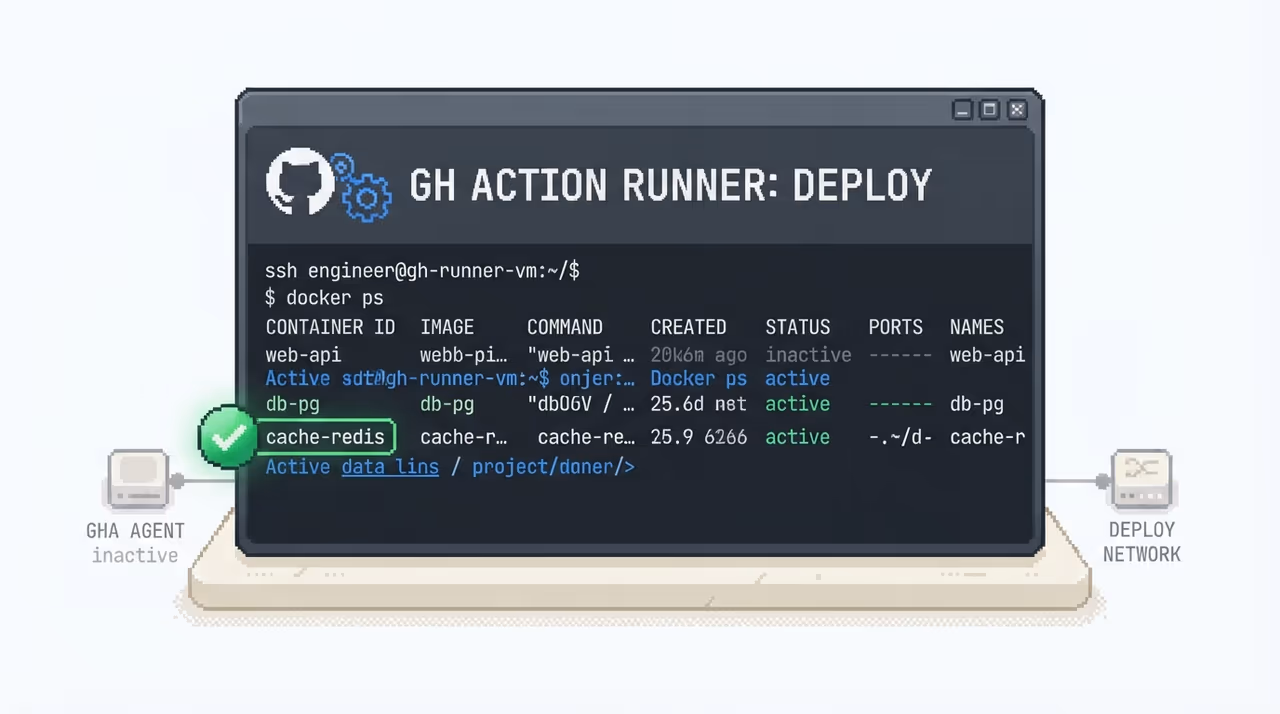Click the 'GH ACTION RUNNER: DEPLOY' title
The width and height of the screenshot is (1280, 714).
[671, 186]
